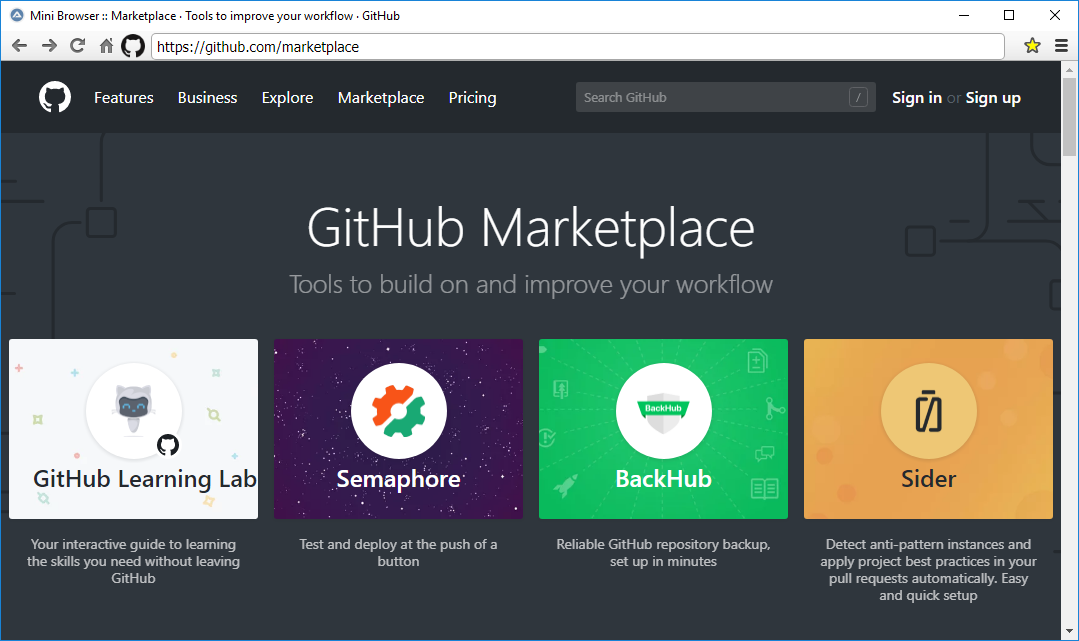
Task: Click the Semaphore gear logo
Action: pyautogui.click(x=398, y=410)
